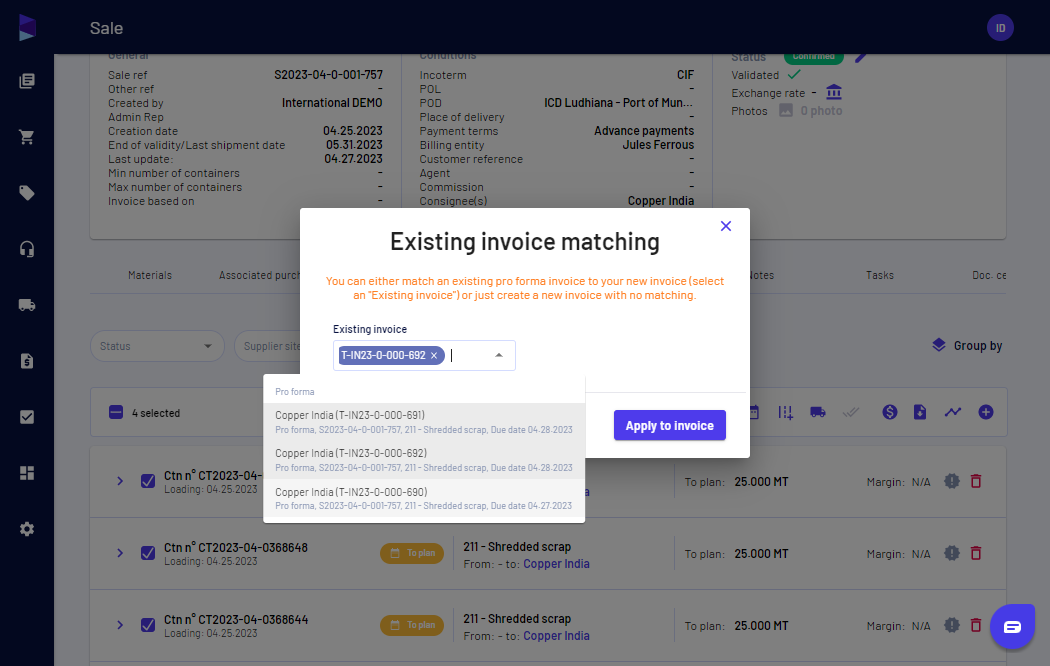Open the settings gear sidebar icon

pyautogui.click(x=27, y=529)
